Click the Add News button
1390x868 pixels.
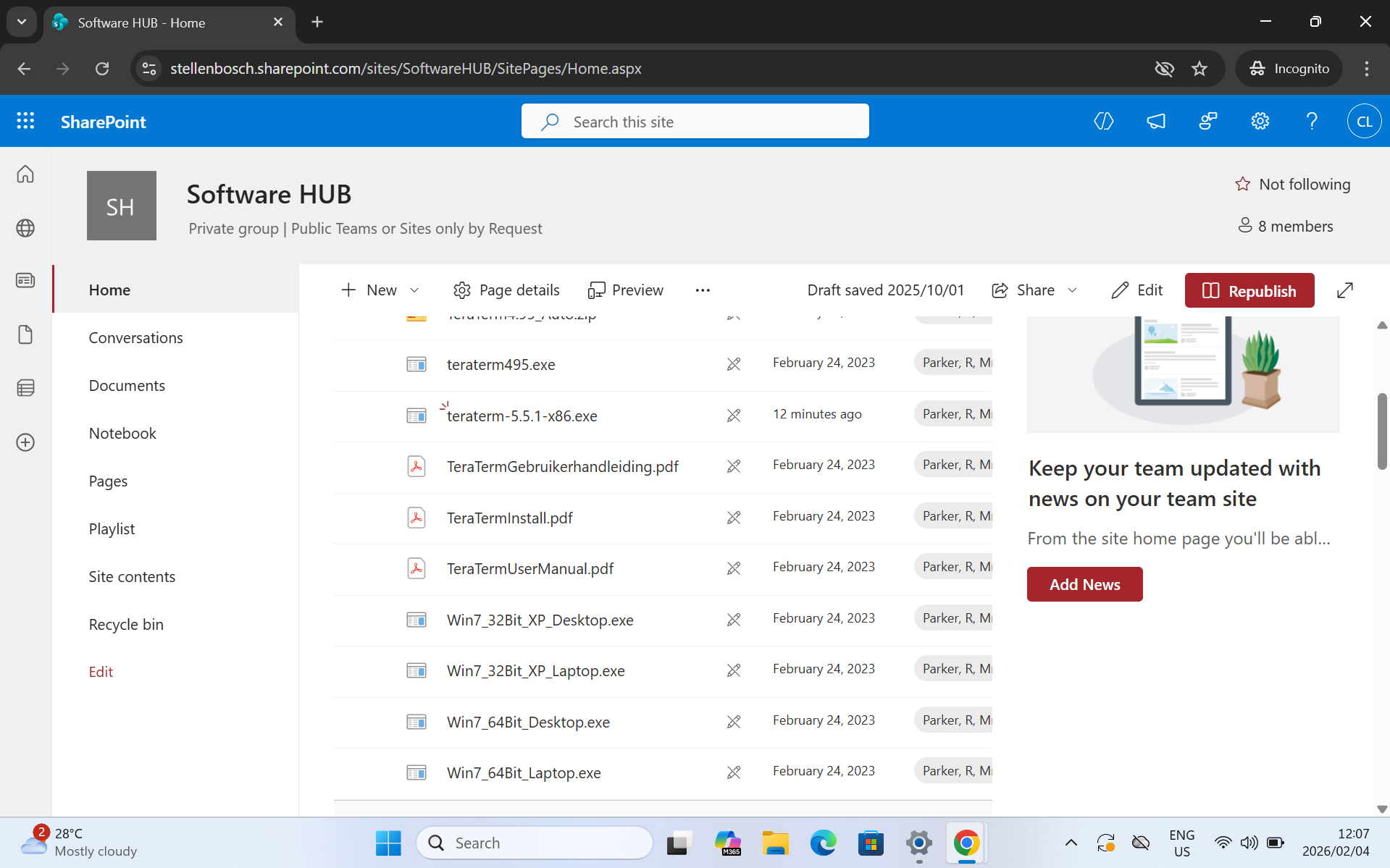1084,584
